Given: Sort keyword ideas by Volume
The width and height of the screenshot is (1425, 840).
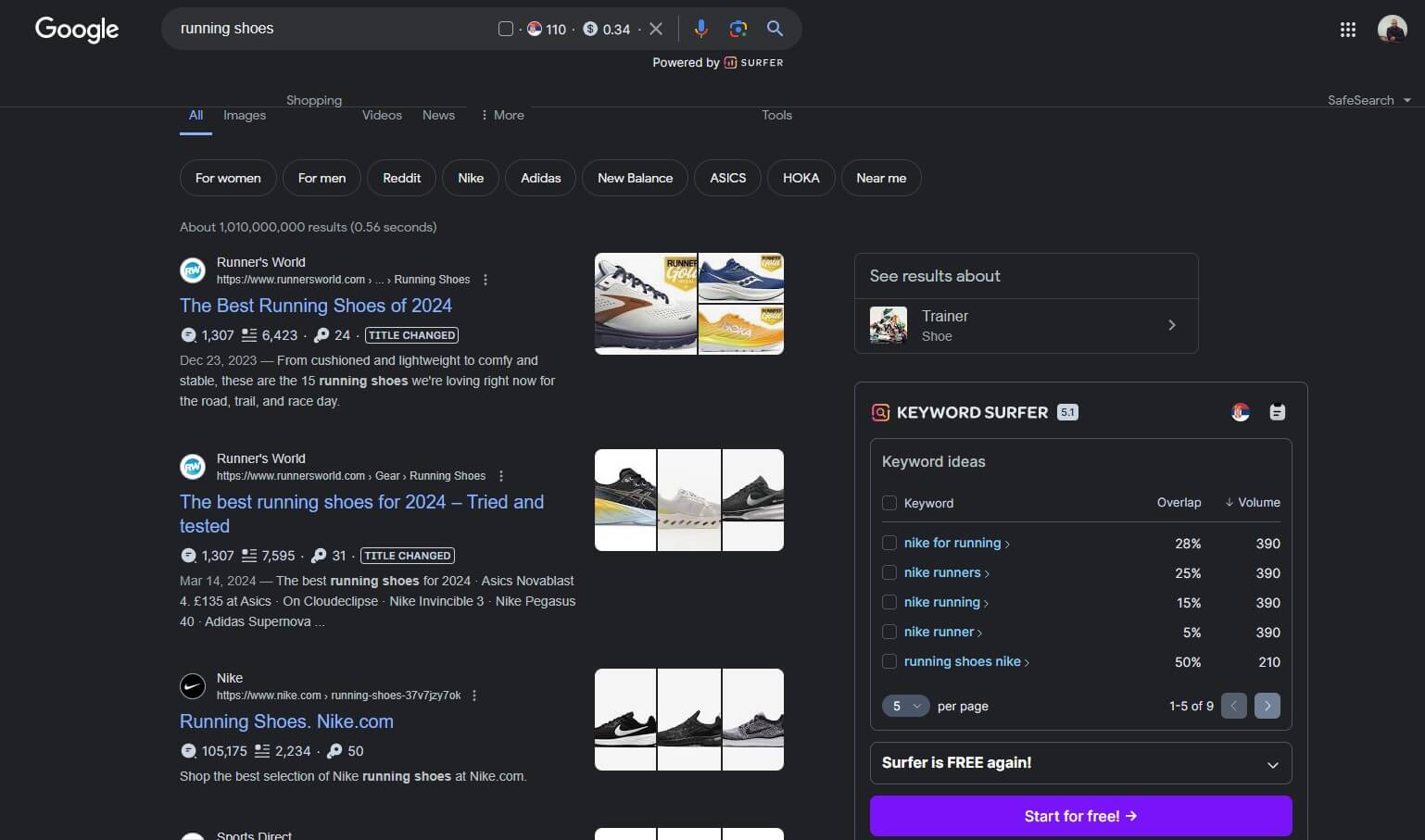Looking at the screenshot, I should pyautogui.click(x=1253, y=502).
